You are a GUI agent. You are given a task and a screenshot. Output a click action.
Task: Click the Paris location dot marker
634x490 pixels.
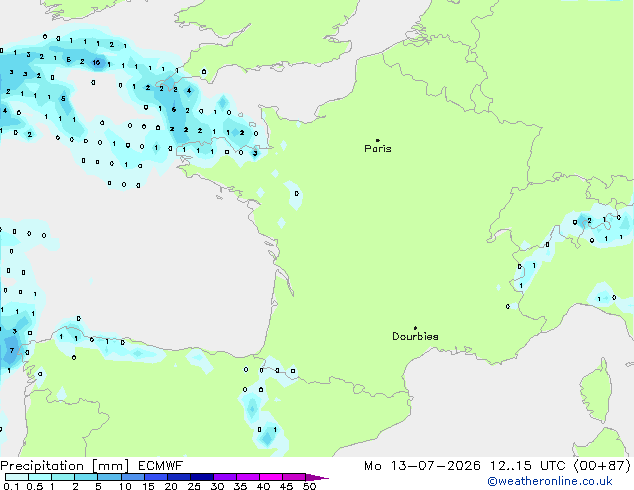tap(378, 140)
